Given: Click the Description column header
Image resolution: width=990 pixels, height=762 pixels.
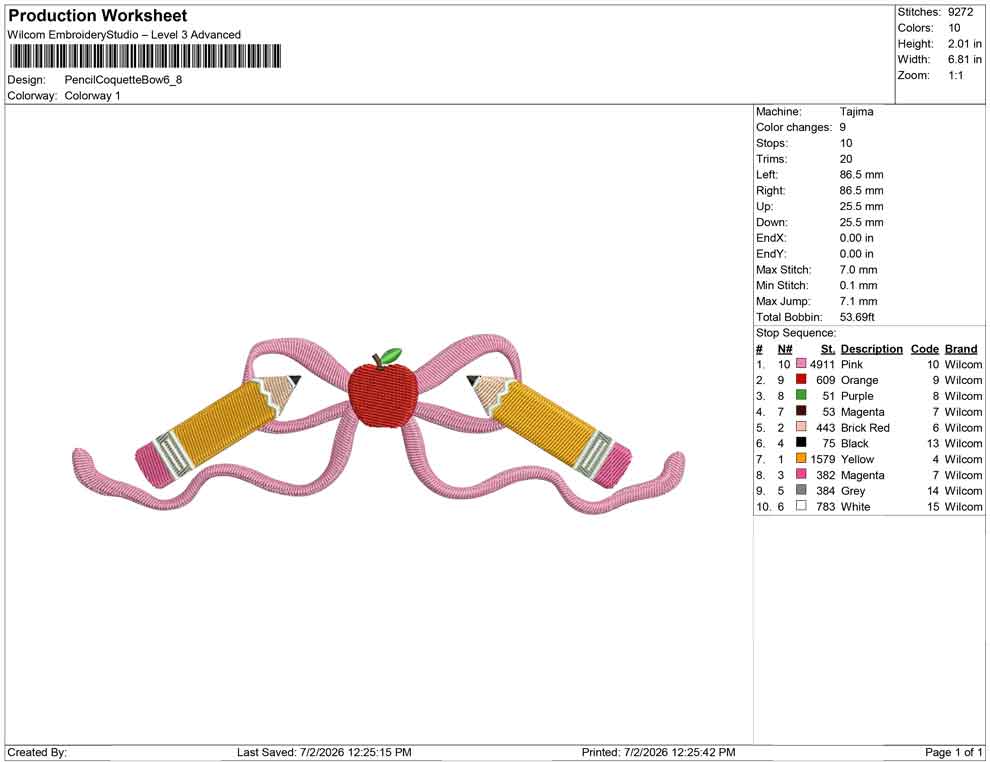Looking at the screenshot, I should (x=871, y=349).
